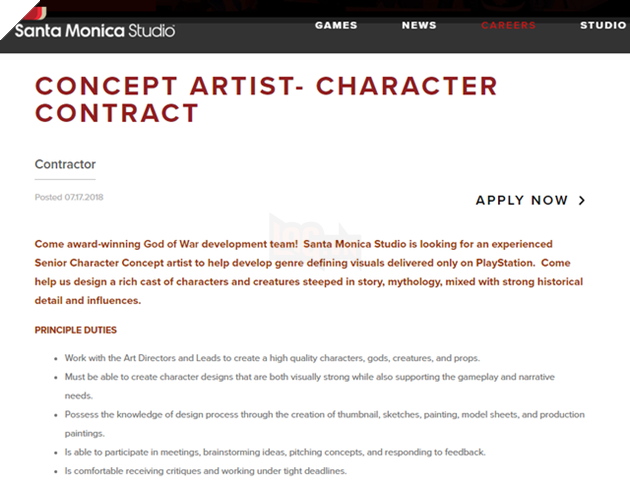Click the Santa Monica Studio logo
Viewport: 630px width, 483px height.
coord(95,28)
